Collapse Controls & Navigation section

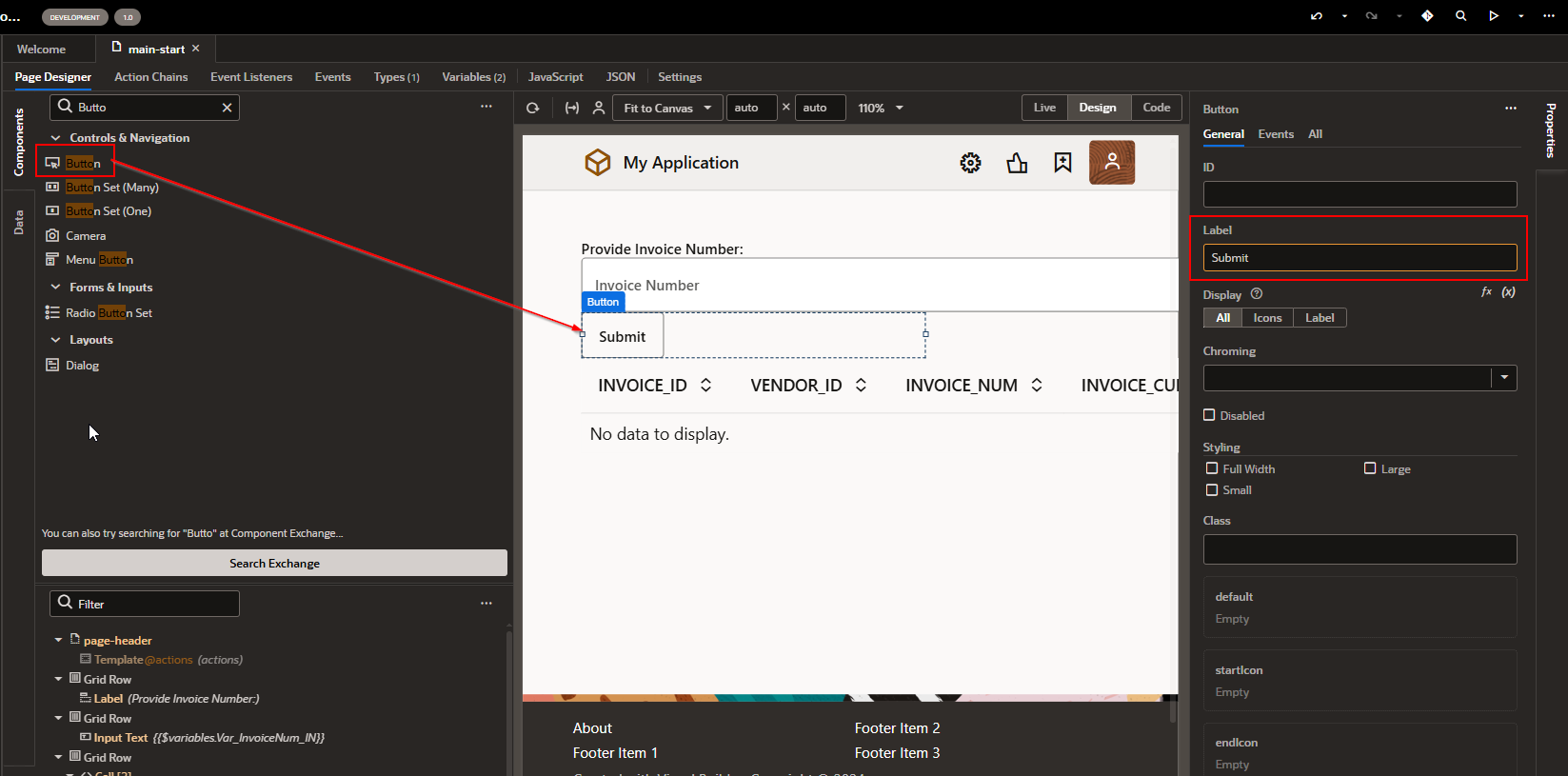pyautogui.click(x=55, y=138)
